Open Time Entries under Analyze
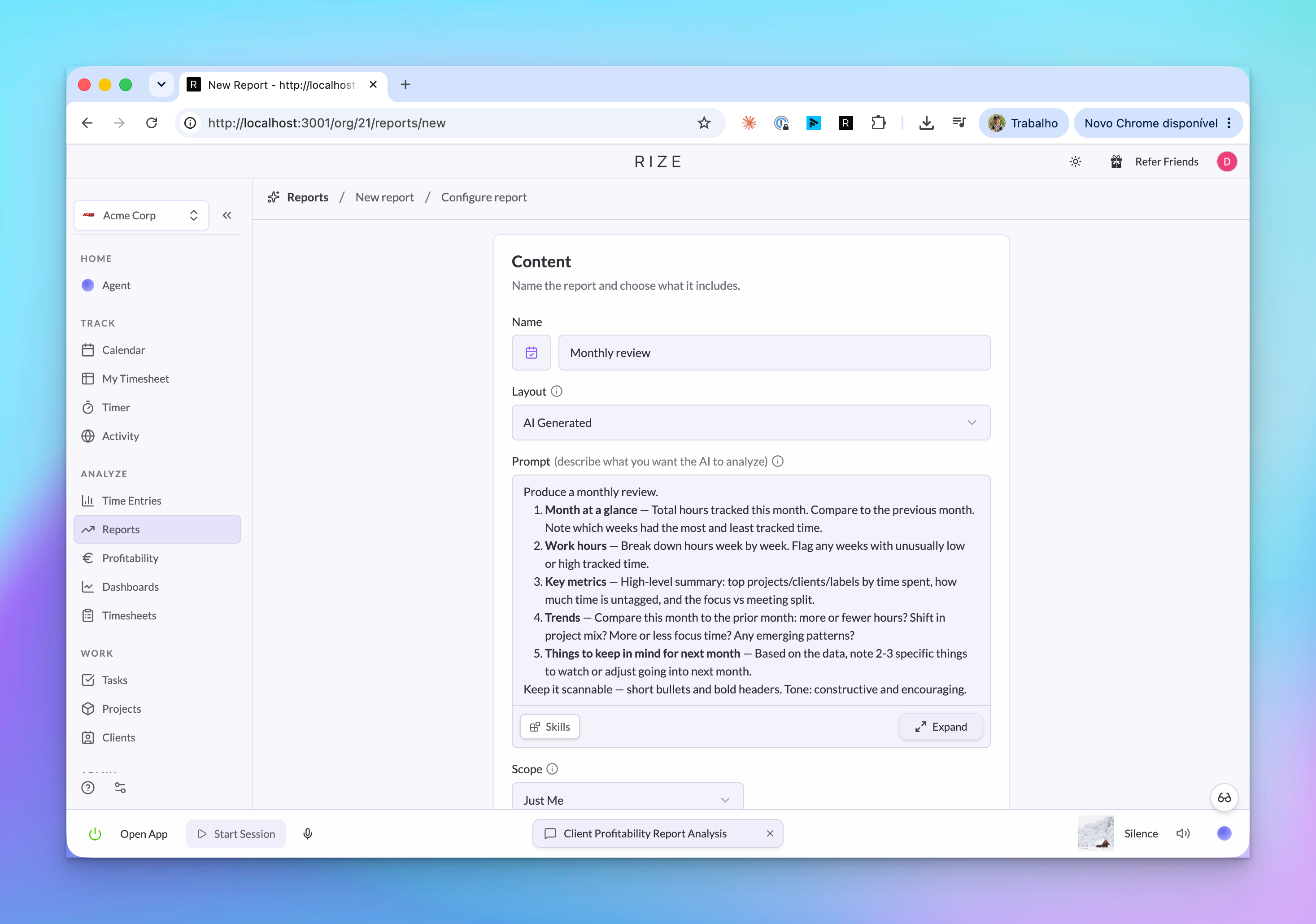The width and height of the screenshot is (1316, 924). [157, 501]
